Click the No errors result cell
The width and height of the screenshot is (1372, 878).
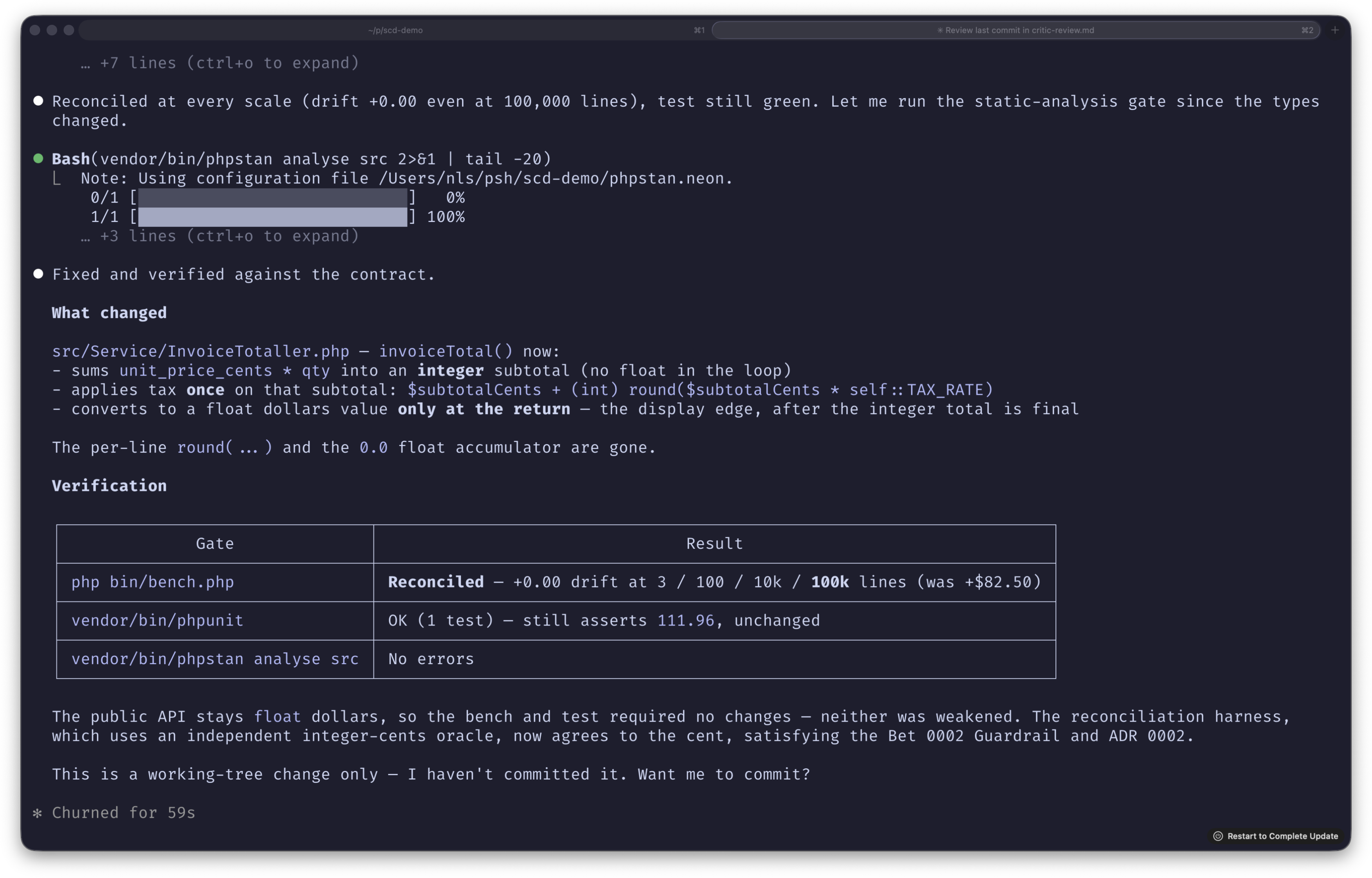(714, 659)
